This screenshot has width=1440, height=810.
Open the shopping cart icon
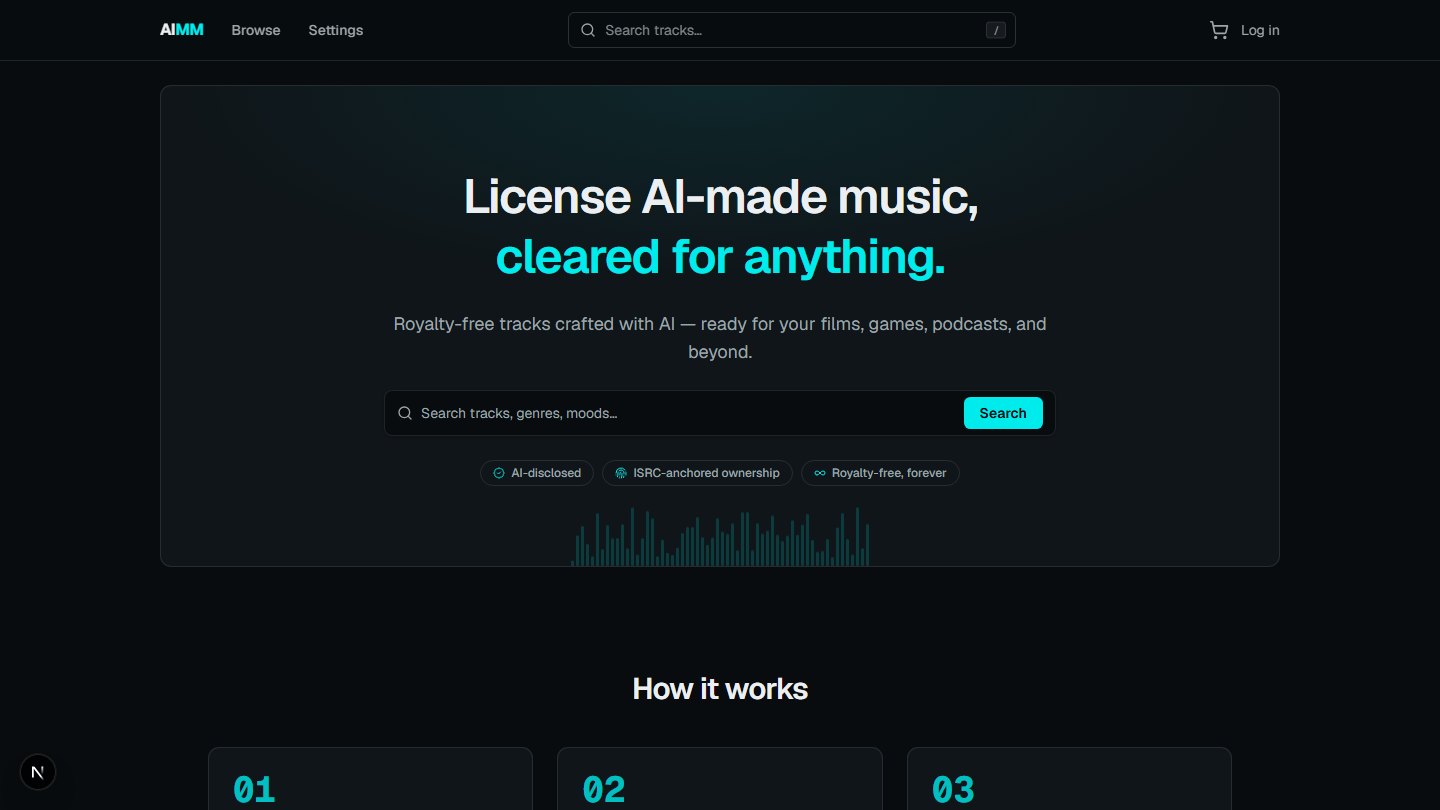coord(1218,30)
